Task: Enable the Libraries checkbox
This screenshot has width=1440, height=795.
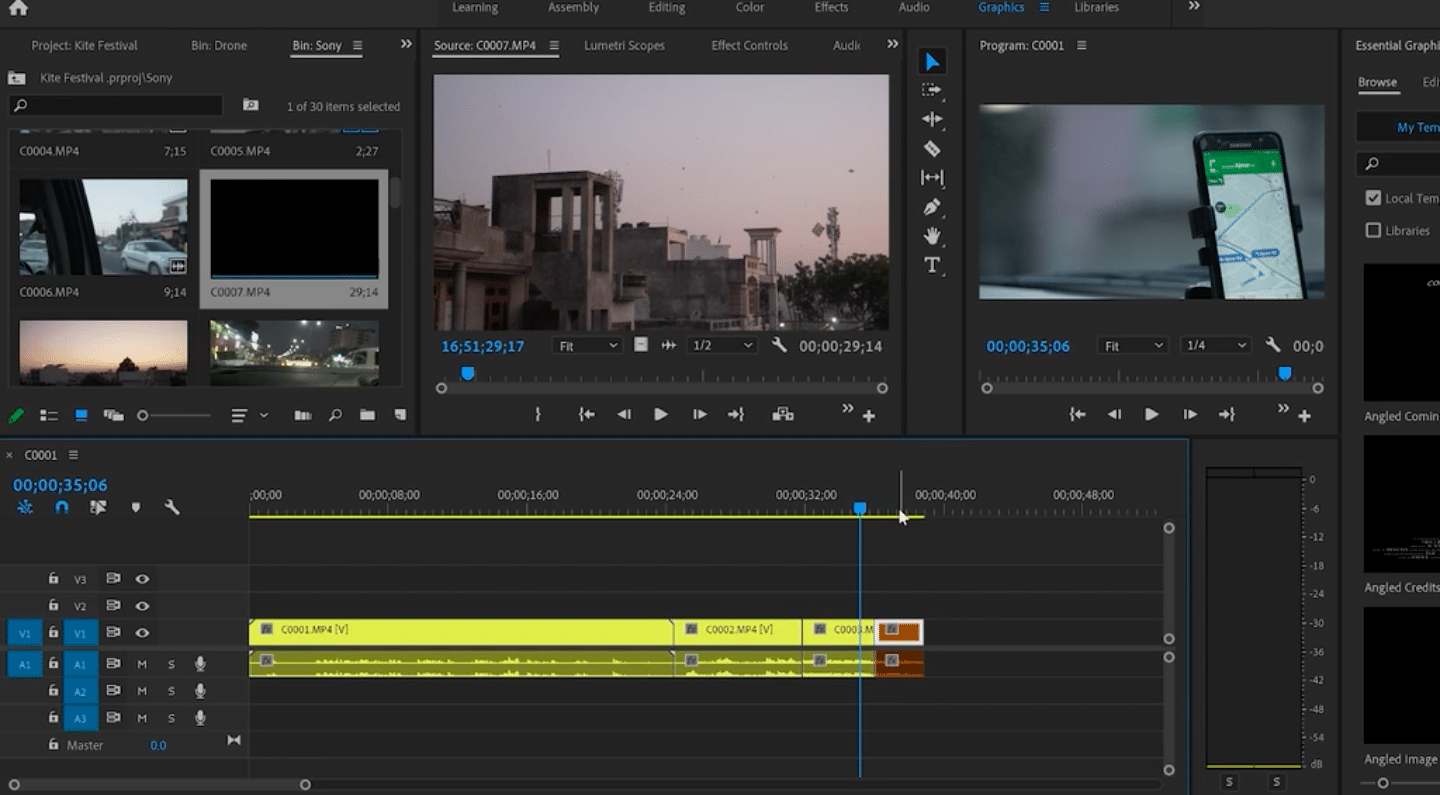Action: point(1373,230)
